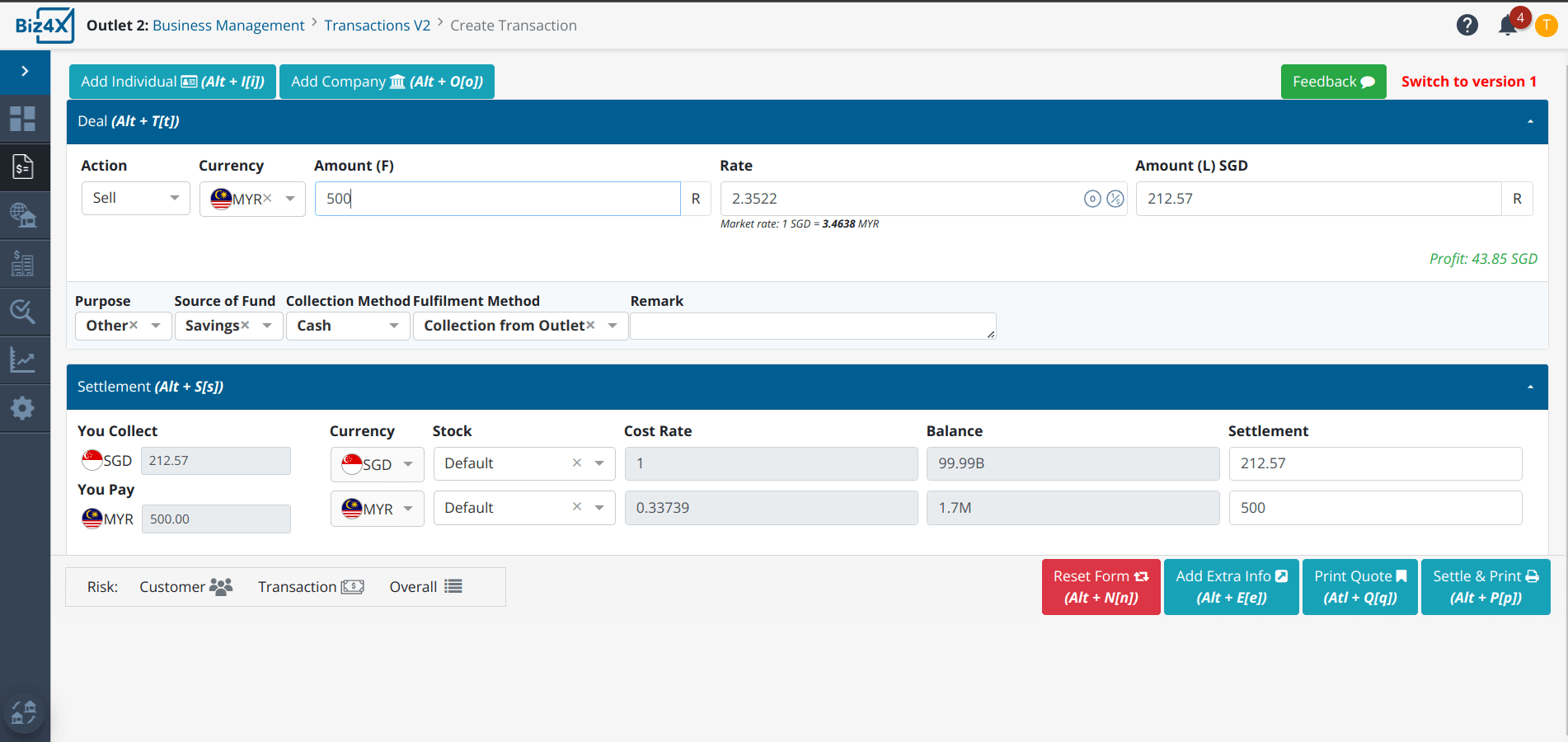
Task: Click the Settlement field showing 500
Action: click(x=1375, y=508)
